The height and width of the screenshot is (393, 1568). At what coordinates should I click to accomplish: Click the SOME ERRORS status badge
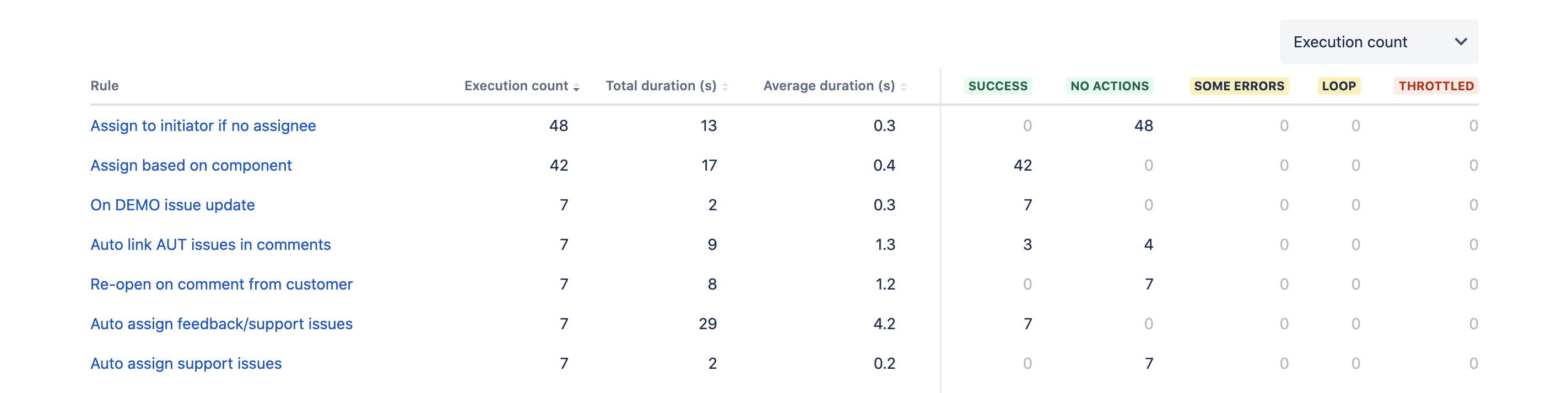point(1238,86)
